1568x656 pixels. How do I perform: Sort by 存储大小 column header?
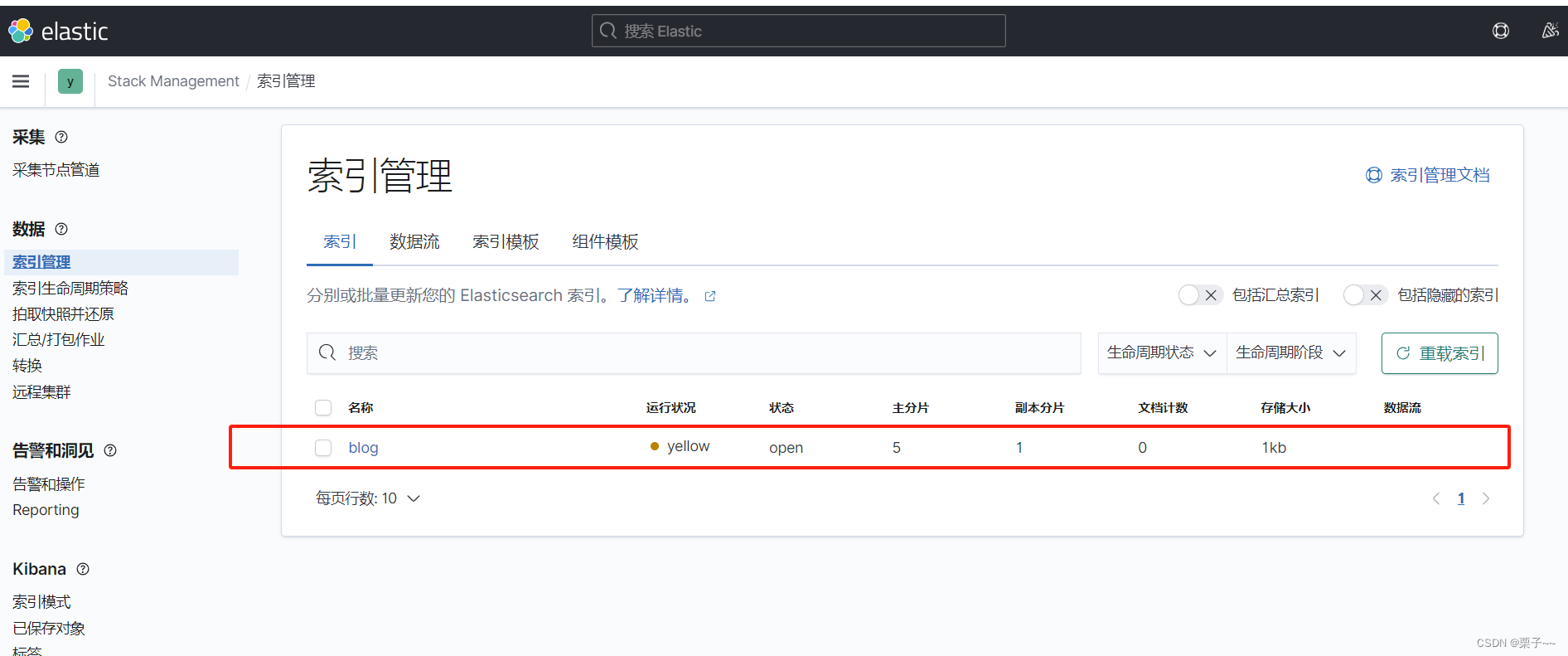pos(1285,408)
